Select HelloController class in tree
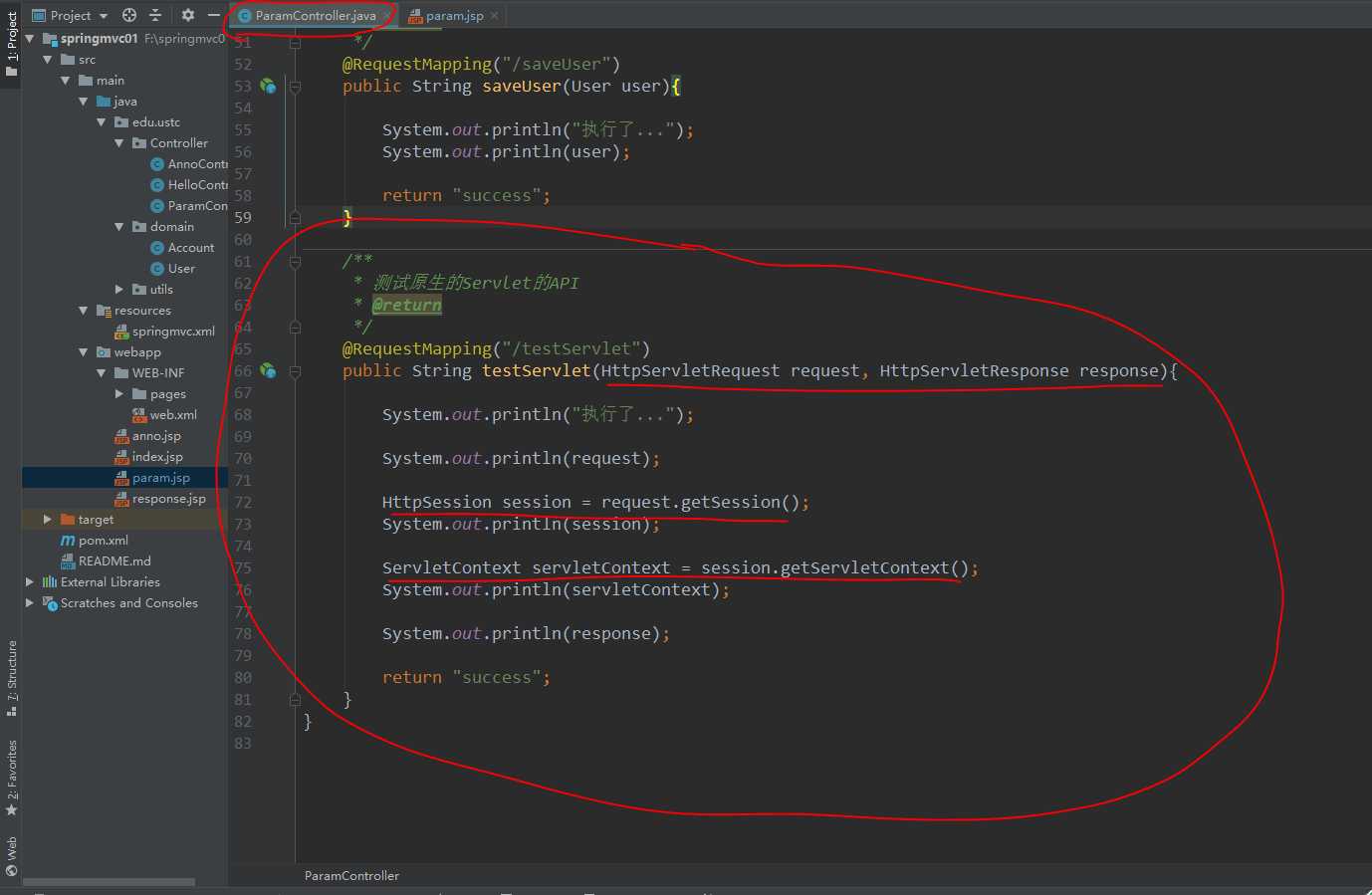1372x895 pixels. coord(189,184)
